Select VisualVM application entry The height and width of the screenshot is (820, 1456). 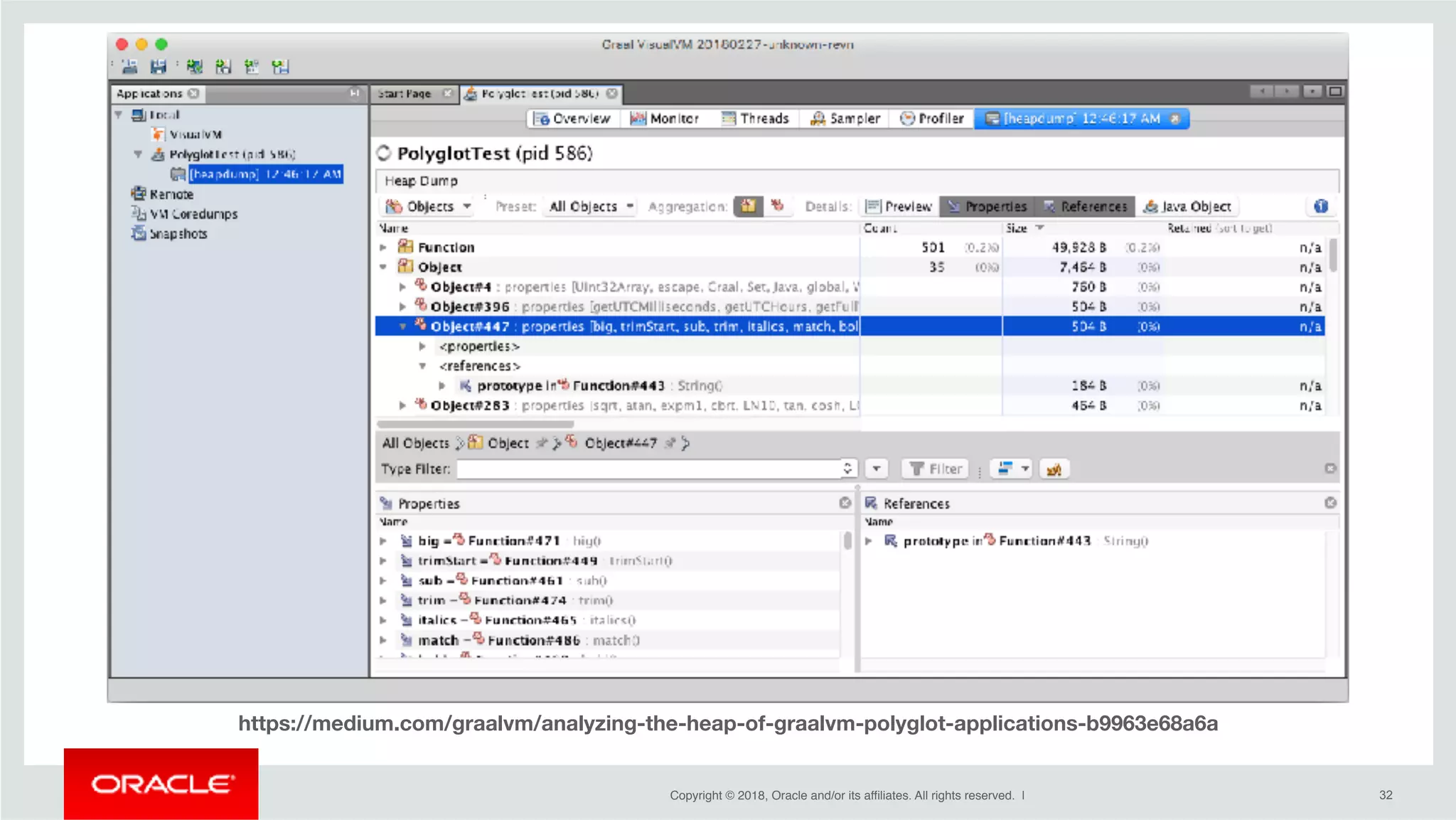pos(196,134)
